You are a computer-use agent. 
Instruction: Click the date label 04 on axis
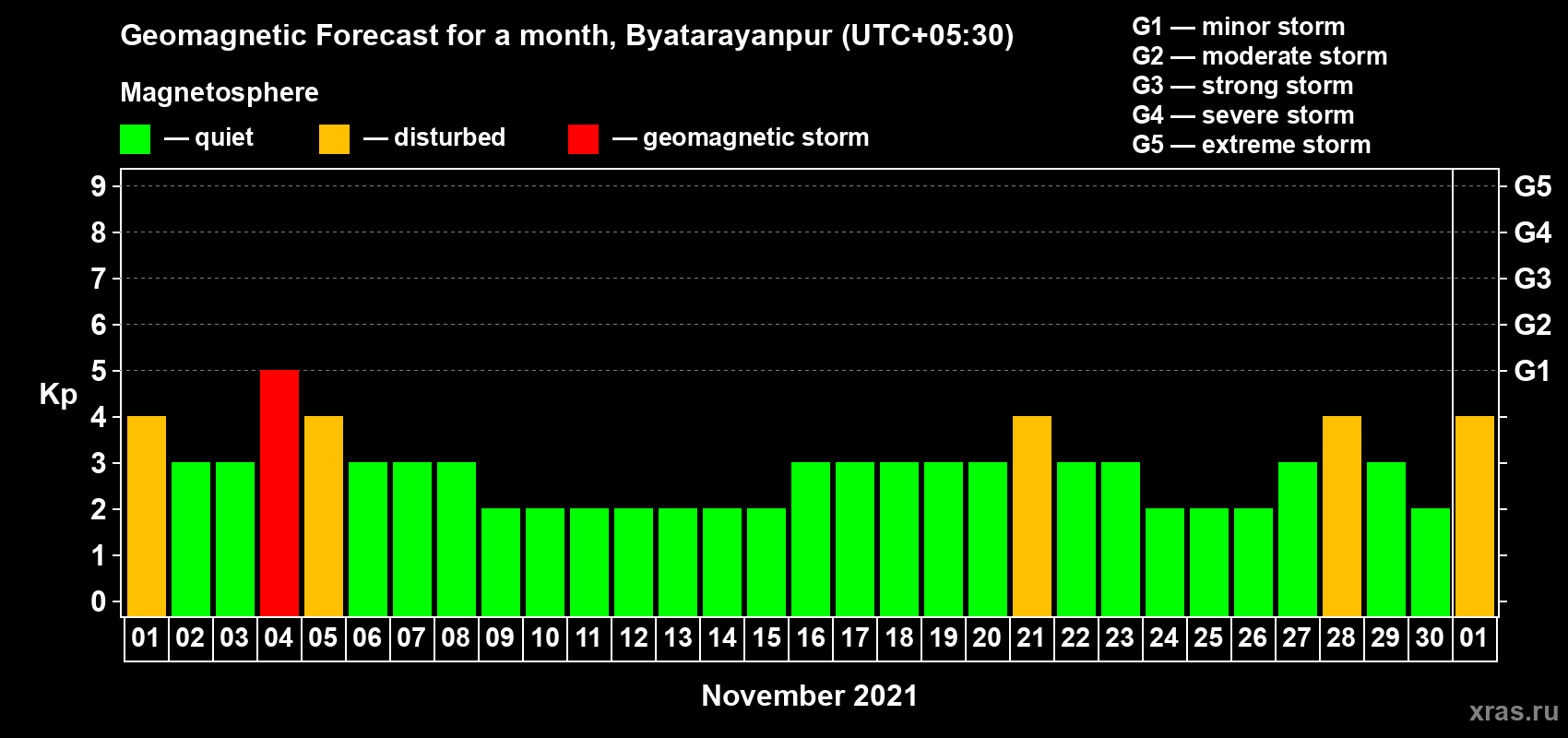pyautogui.click(x=279, y=638)
